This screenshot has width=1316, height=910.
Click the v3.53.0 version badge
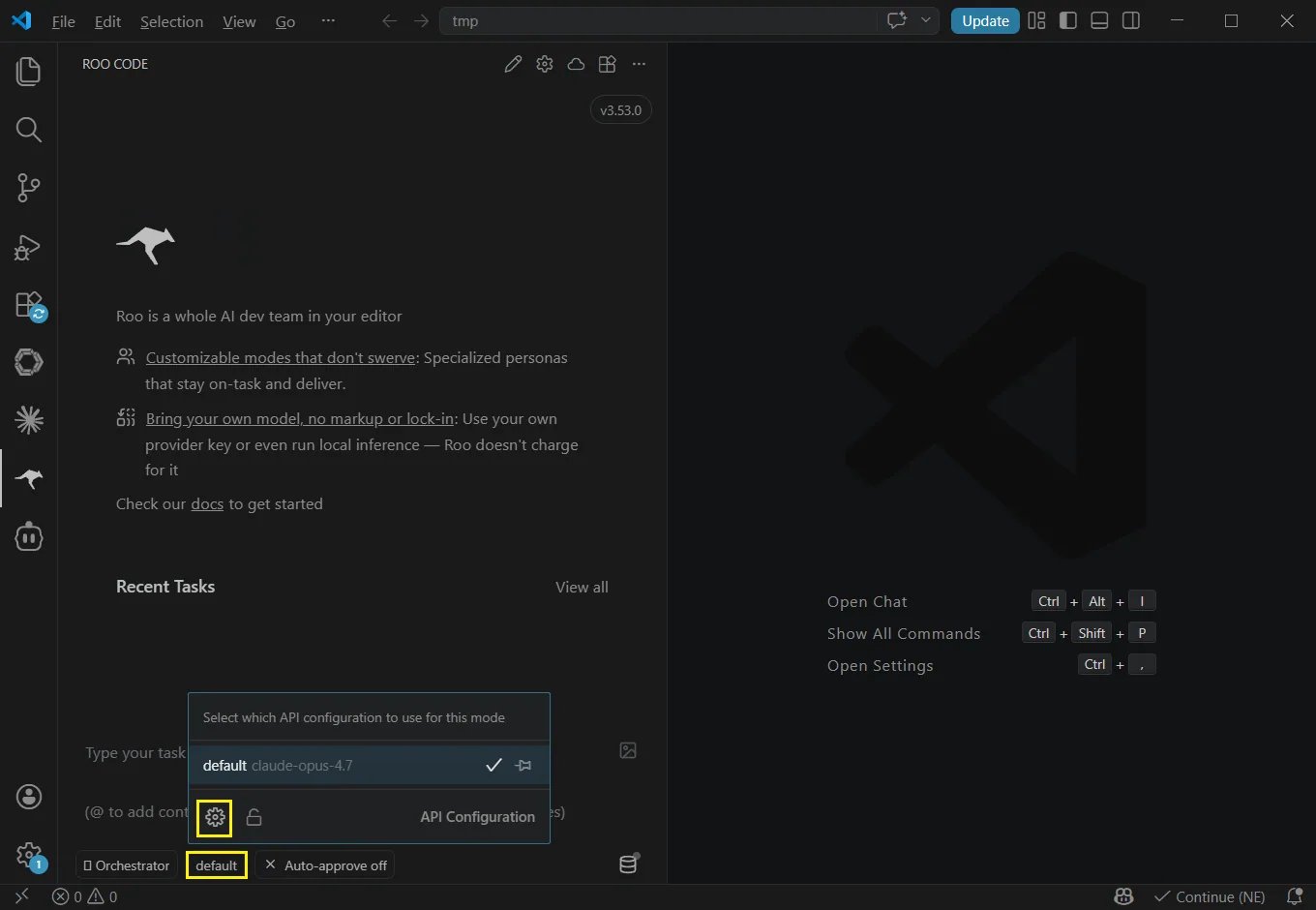(621, 110)
